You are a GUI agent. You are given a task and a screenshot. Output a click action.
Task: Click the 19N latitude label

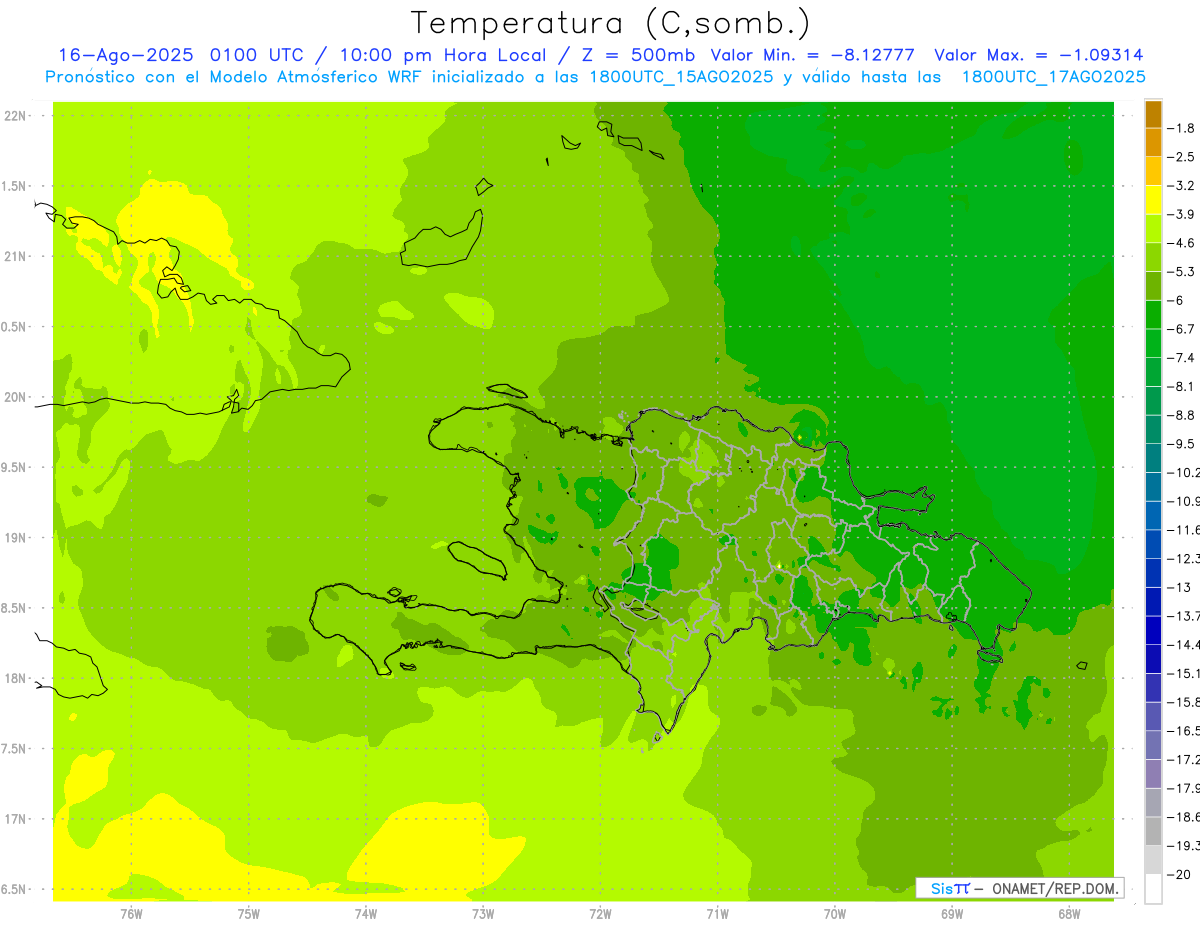point(15,538)
